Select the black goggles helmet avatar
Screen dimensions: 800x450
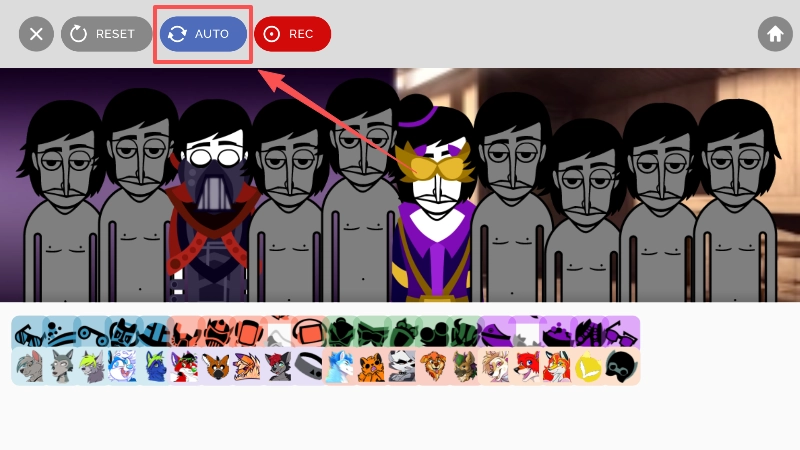(x=622, y=367)
